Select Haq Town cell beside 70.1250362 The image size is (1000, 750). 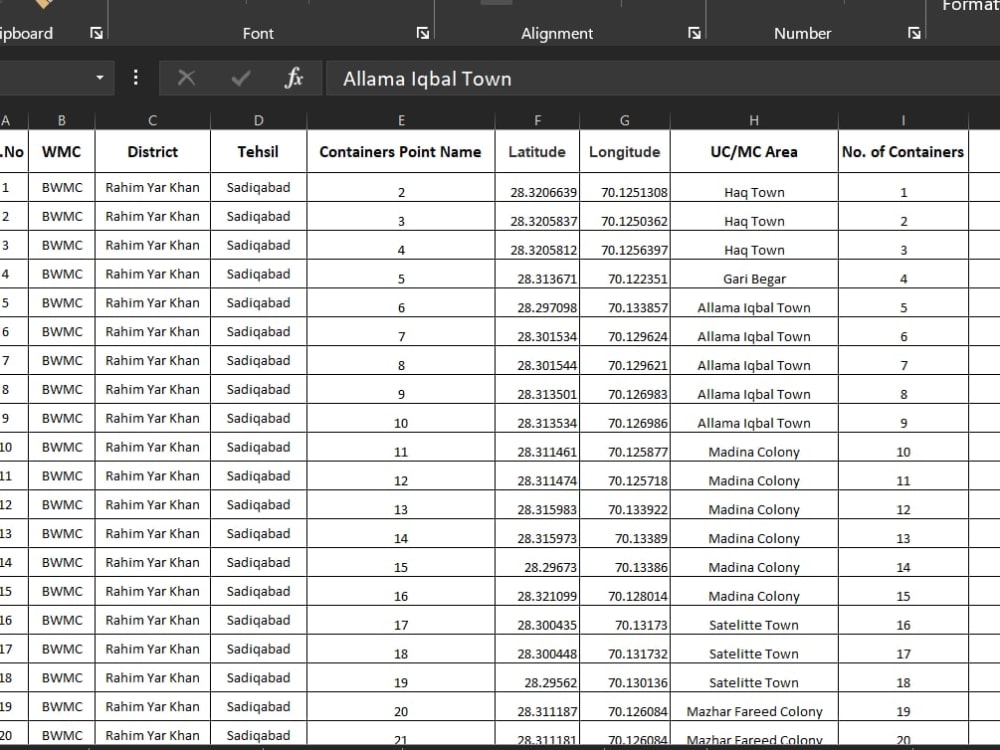click(754, 216)
